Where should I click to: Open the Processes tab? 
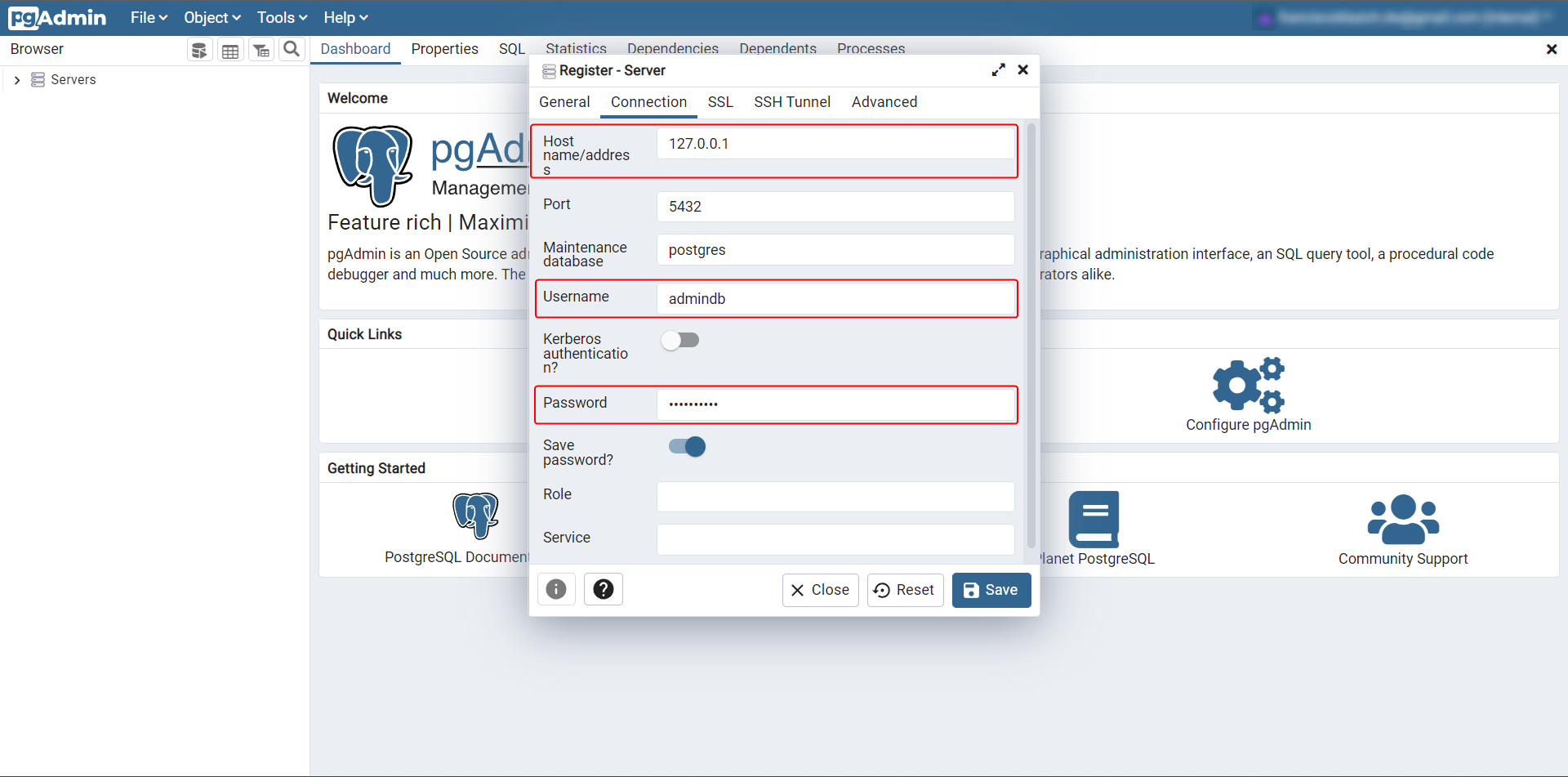pos(871,48)
